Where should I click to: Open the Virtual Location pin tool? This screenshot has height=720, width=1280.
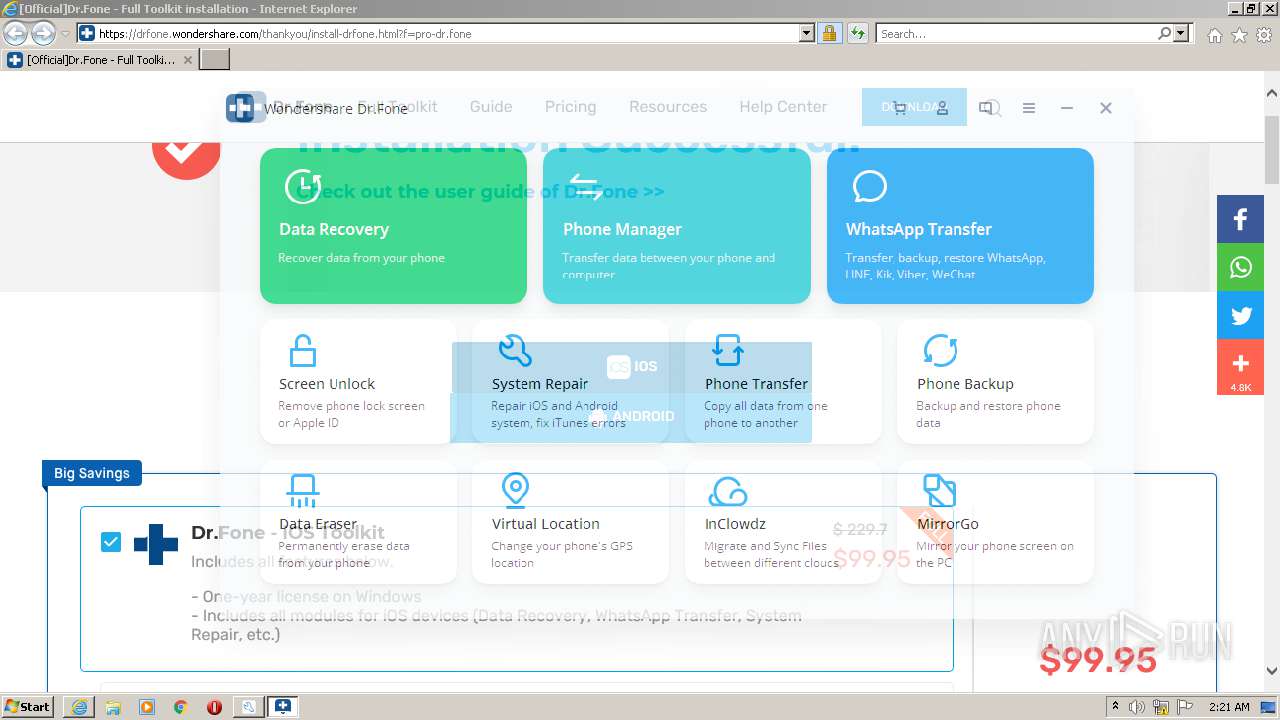click(570, 521)
